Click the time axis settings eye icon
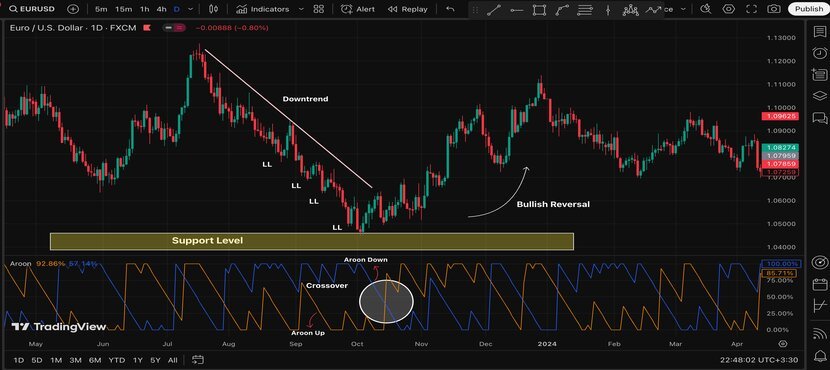Screen dimensions: 830x370 point(783,344)
